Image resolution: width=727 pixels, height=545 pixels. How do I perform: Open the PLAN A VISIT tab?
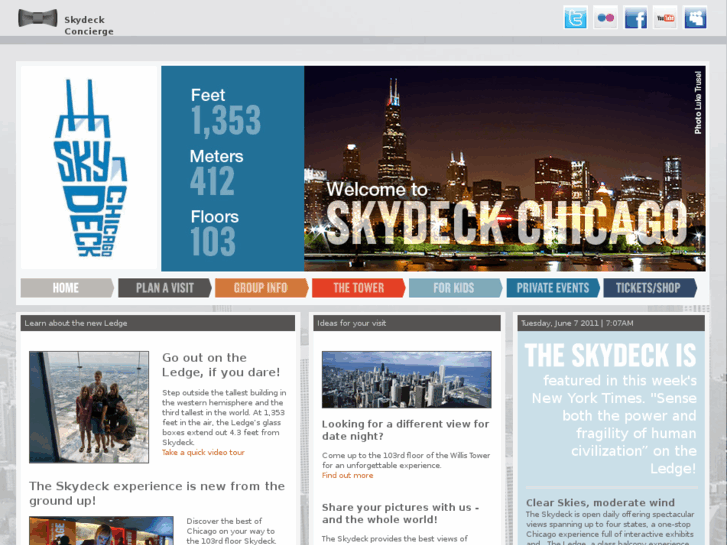(165, 288)
